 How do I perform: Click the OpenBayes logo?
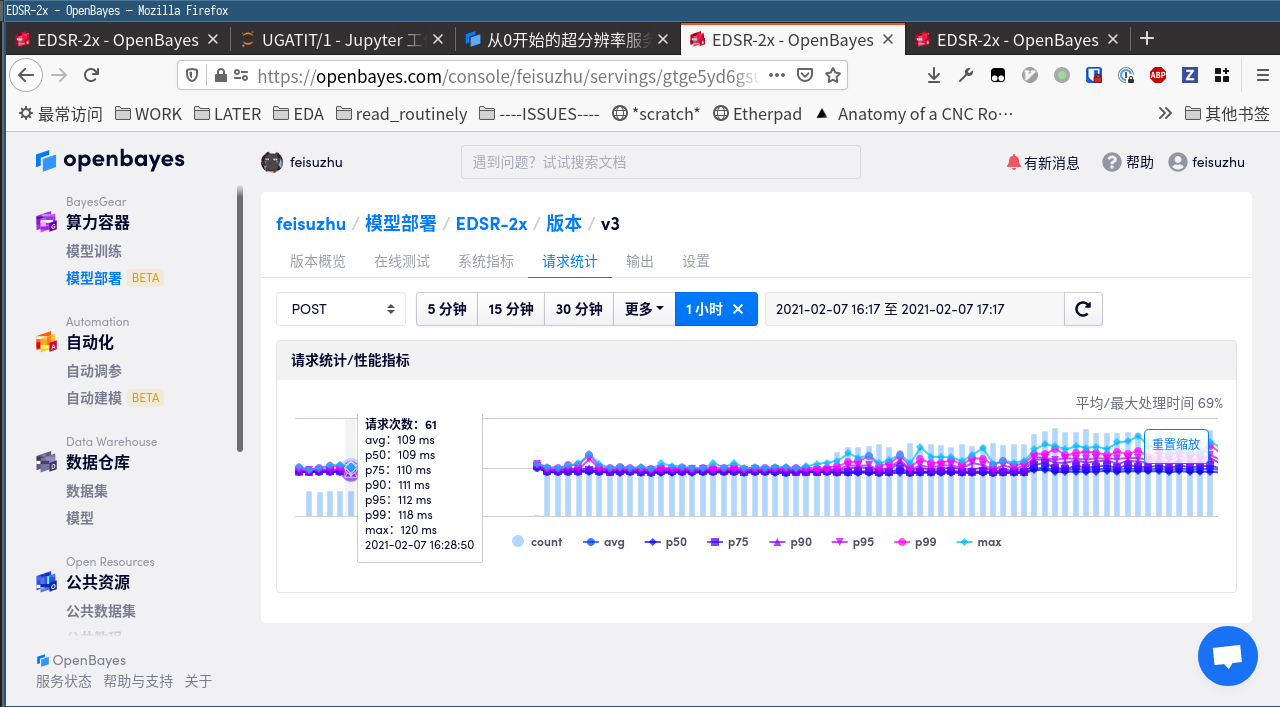(110, 160)
